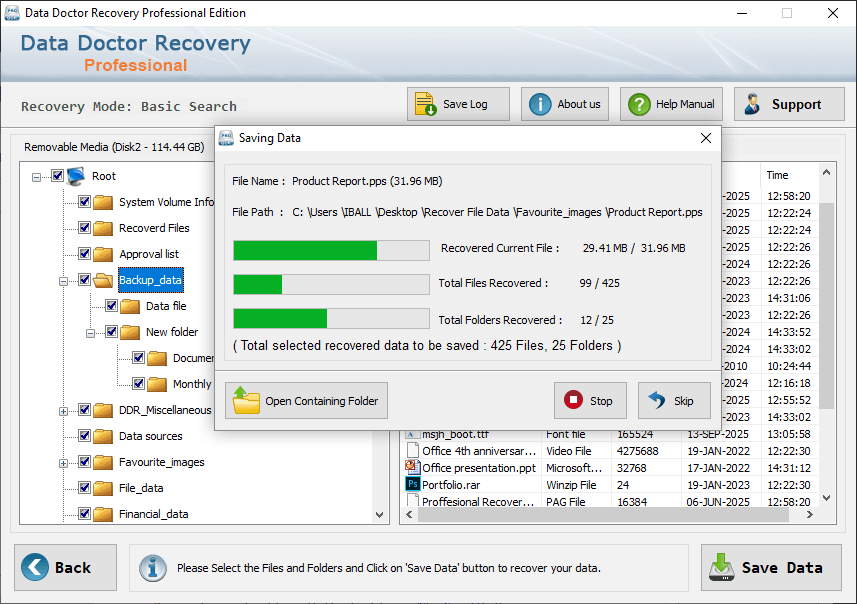Click the font file icon for msjh_boot.ttf
Image resolution: width=857 pixels, height=604 pixels.
(411, 435)
